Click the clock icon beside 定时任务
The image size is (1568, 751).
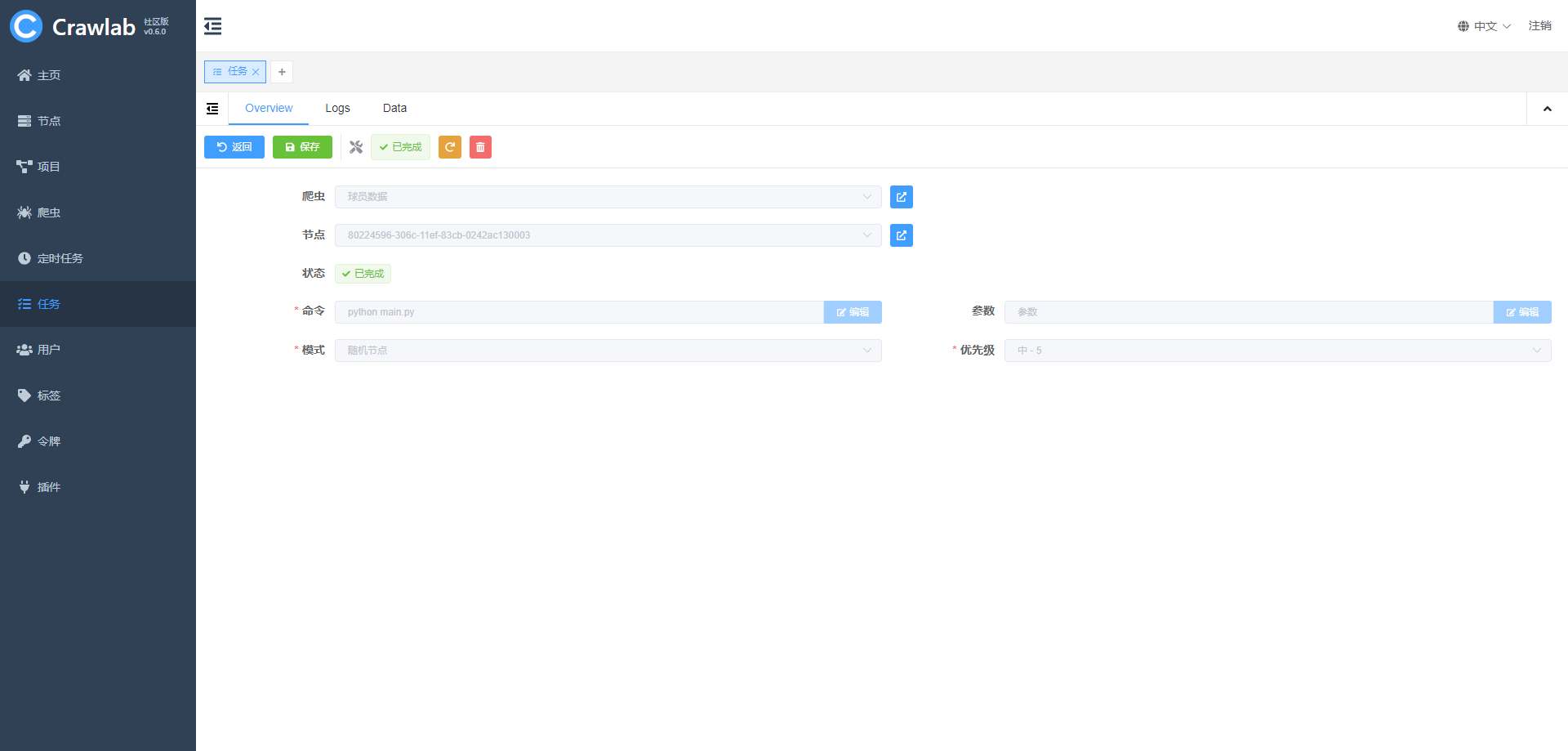click(x=24, y=258)
